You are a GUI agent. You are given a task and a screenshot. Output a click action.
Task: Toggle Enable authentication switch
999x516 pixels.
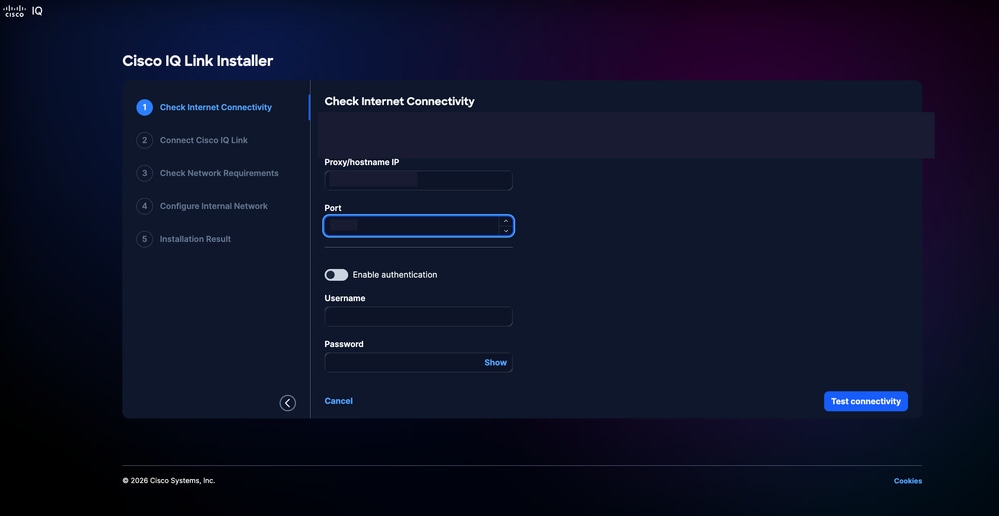(x=336, y=275)
